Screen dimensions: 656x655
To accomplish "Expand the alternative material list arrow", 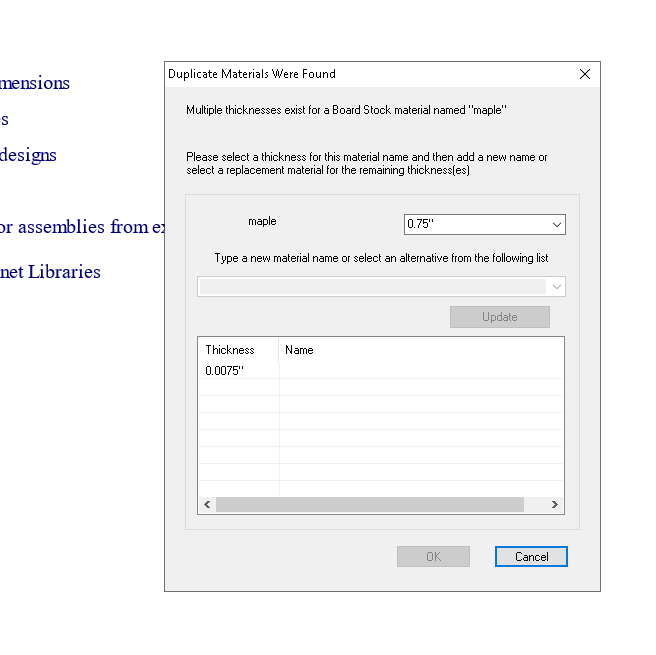I will [557, 287].
